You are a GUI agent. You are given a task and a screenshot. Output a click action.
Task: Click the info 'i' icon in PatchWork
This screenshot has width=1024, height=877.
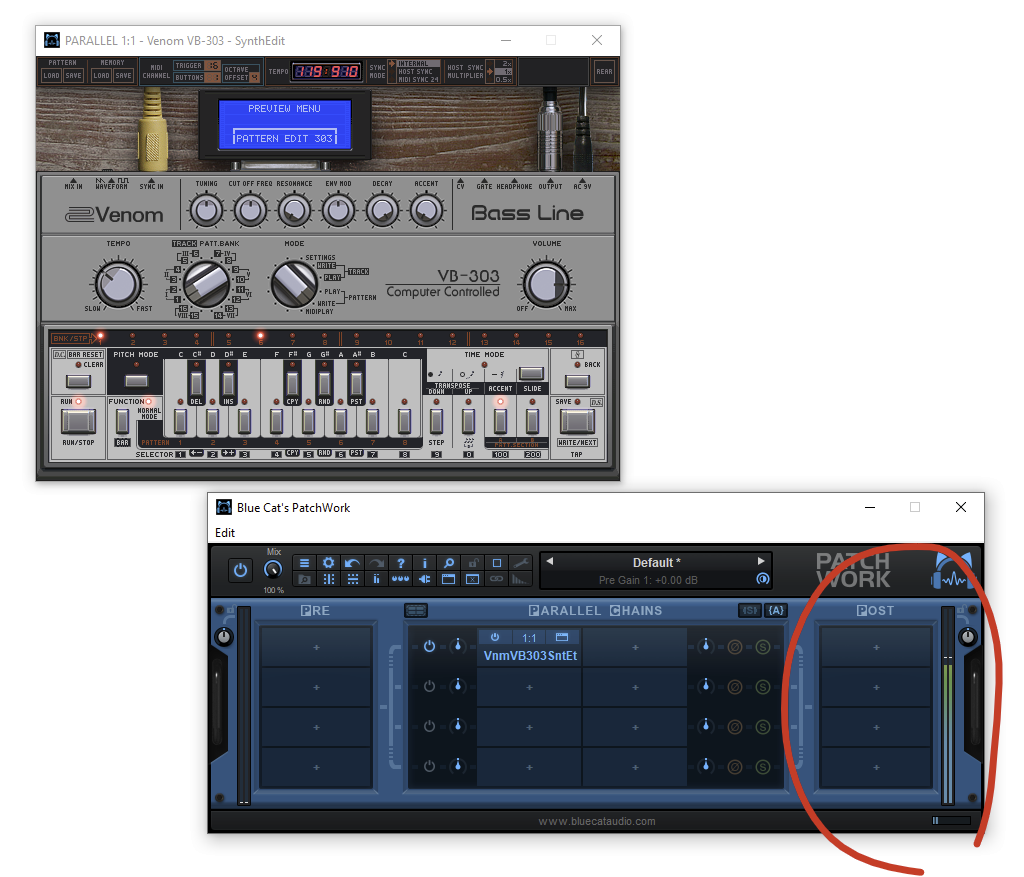(x=424, y=563)
